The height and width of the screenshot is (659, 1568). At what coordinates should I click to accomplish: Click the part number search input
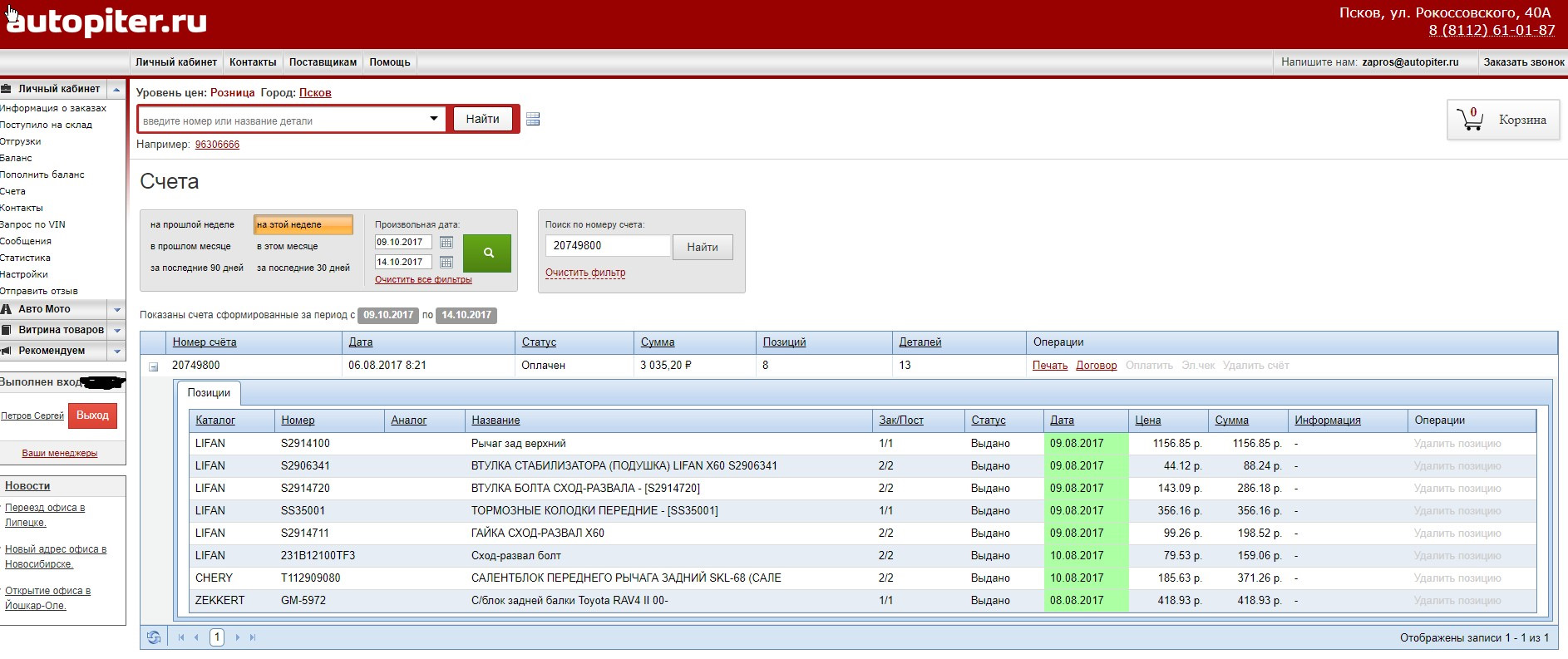point(283,120)
